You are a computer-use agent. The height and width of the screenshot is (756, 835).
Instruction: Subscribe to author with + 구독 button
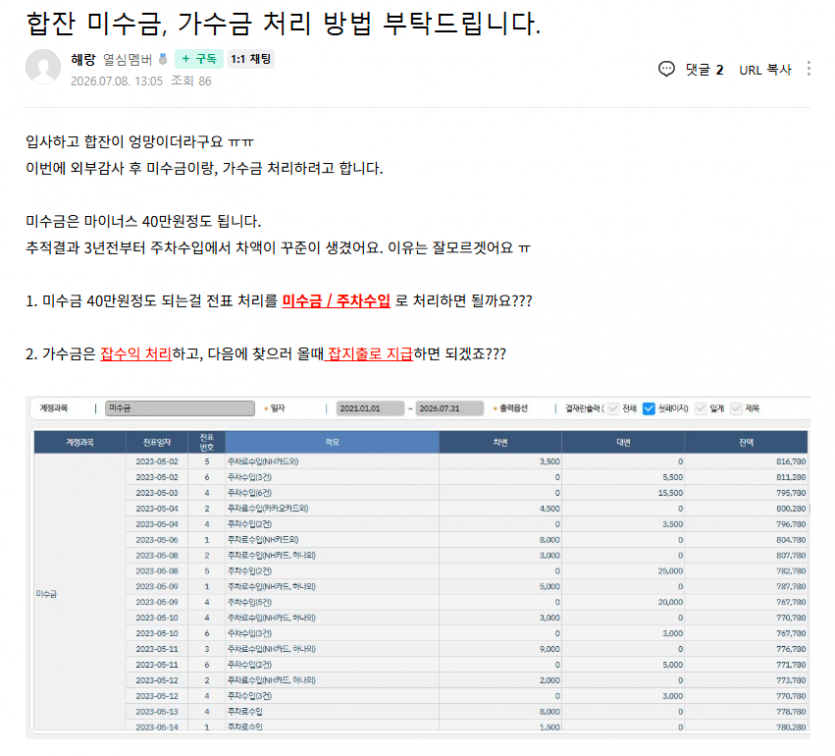(199, 59)
